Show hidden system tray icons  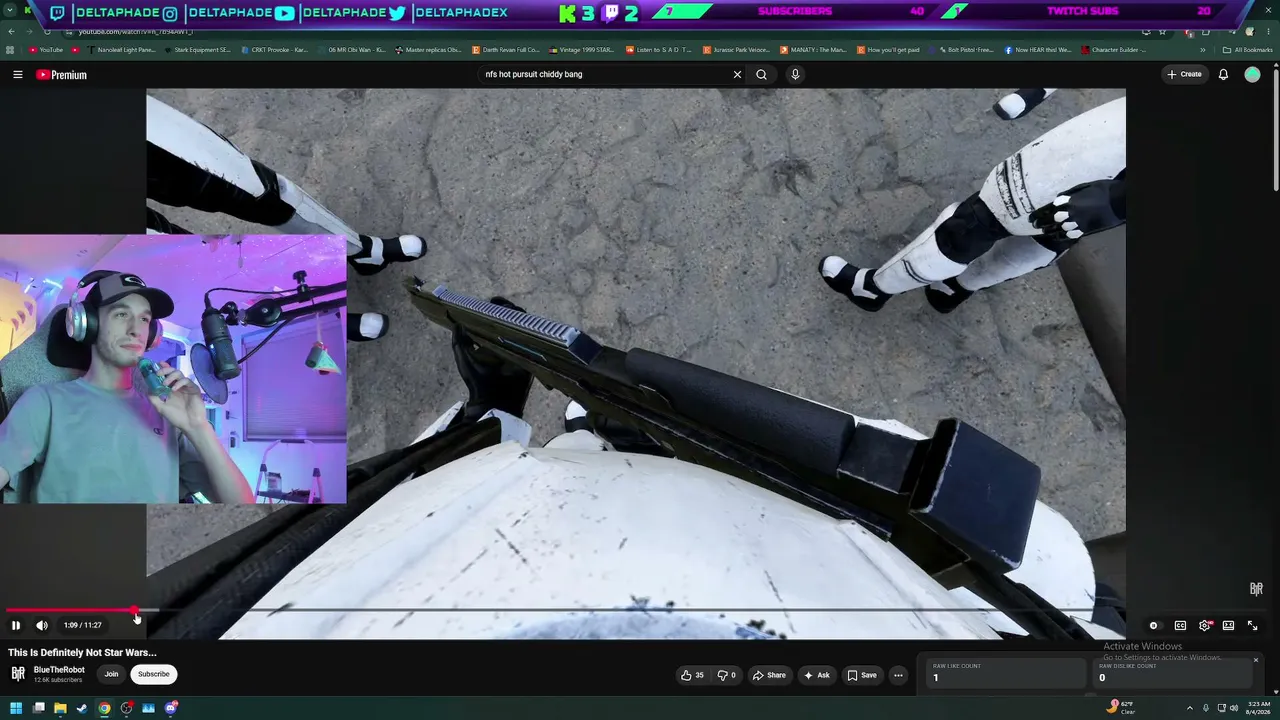point(1189,708)
